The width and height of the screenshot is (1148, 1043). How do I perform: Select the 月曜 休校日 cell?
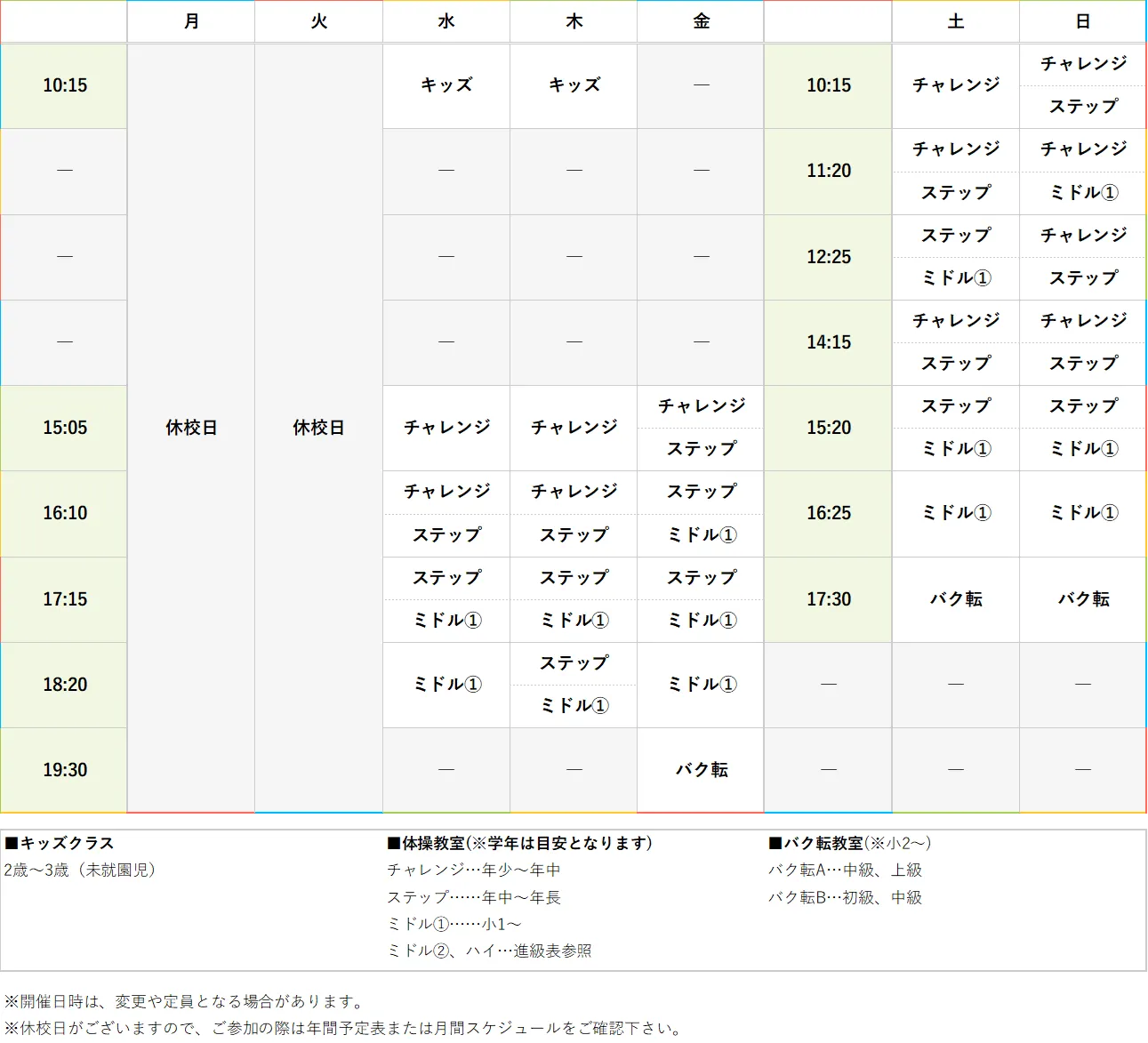tap(190, 428)
